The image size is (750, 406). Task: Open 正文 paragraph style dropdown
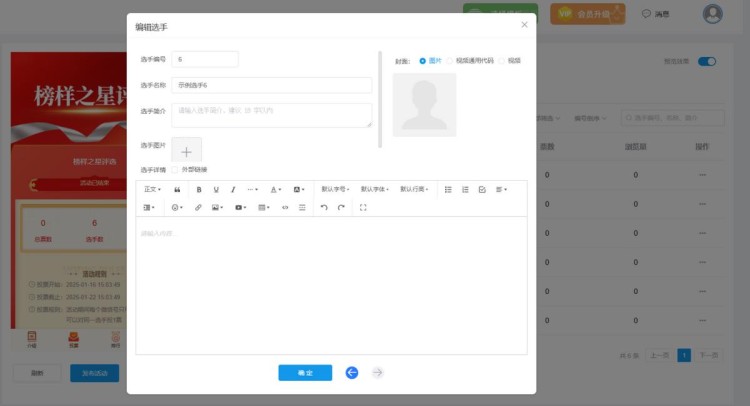point(152,189)
